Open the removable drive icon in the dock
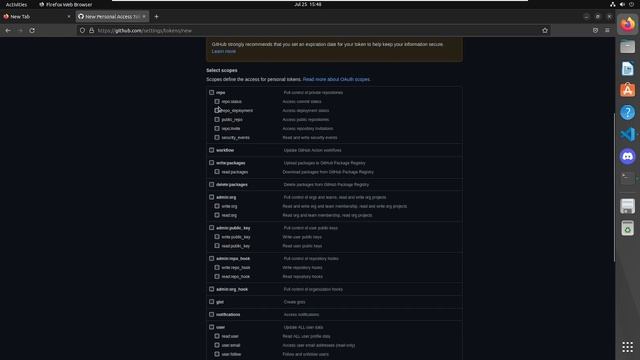 627,206
